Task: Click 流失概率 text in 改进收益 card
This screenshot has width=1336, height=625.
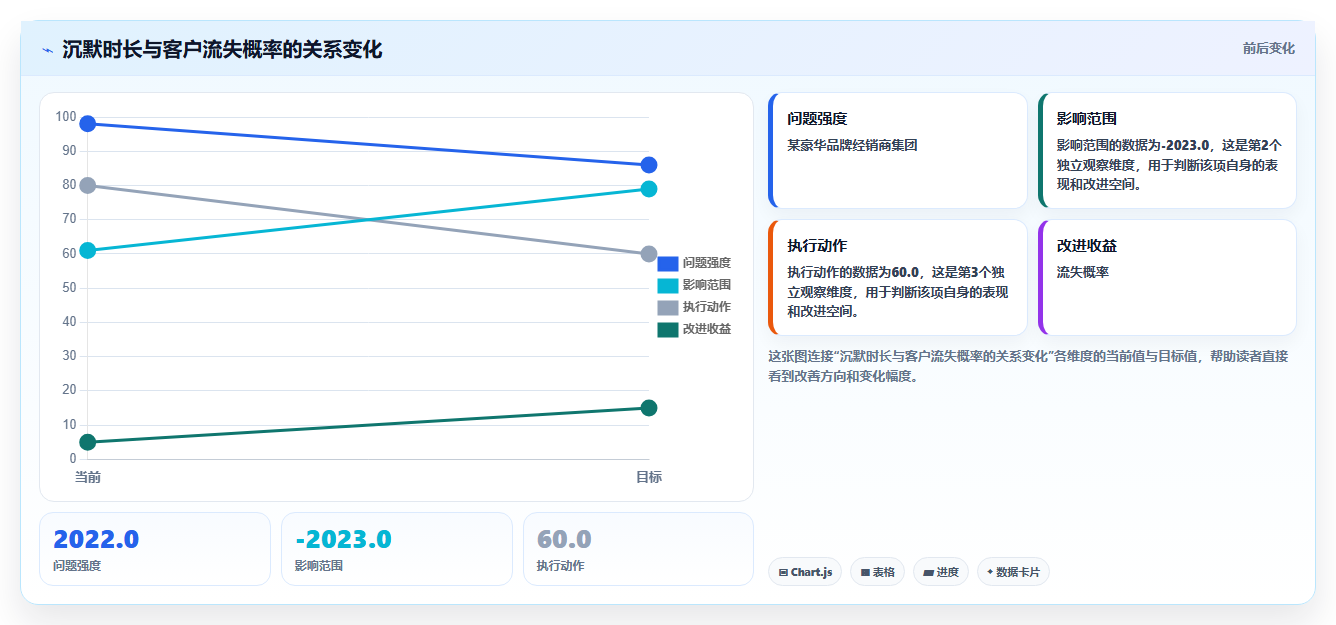Action: click(x=1083, y=272)
